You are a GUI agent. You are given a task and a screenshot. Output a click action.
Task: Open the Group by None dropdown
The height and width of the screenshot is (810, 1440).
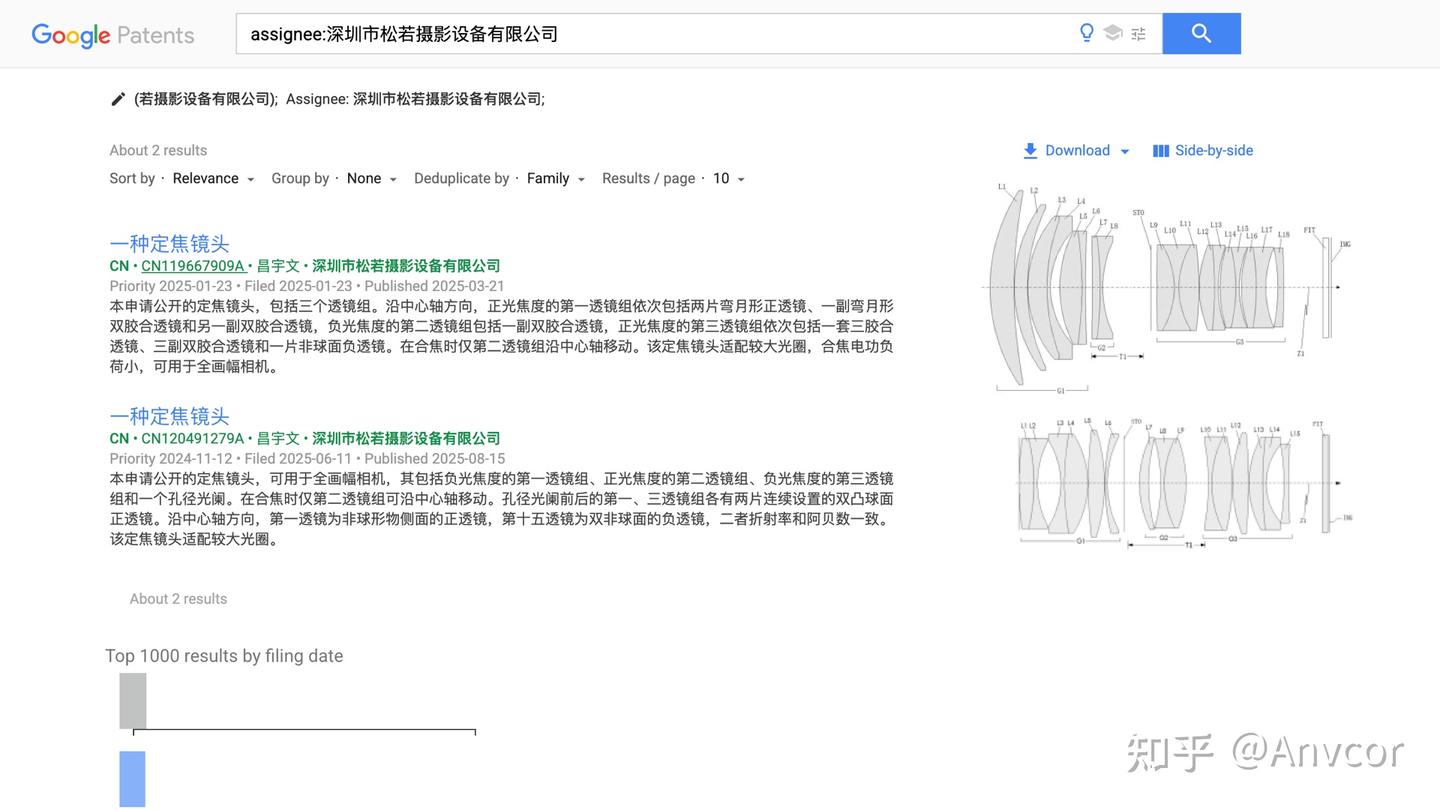pos(372,179)
